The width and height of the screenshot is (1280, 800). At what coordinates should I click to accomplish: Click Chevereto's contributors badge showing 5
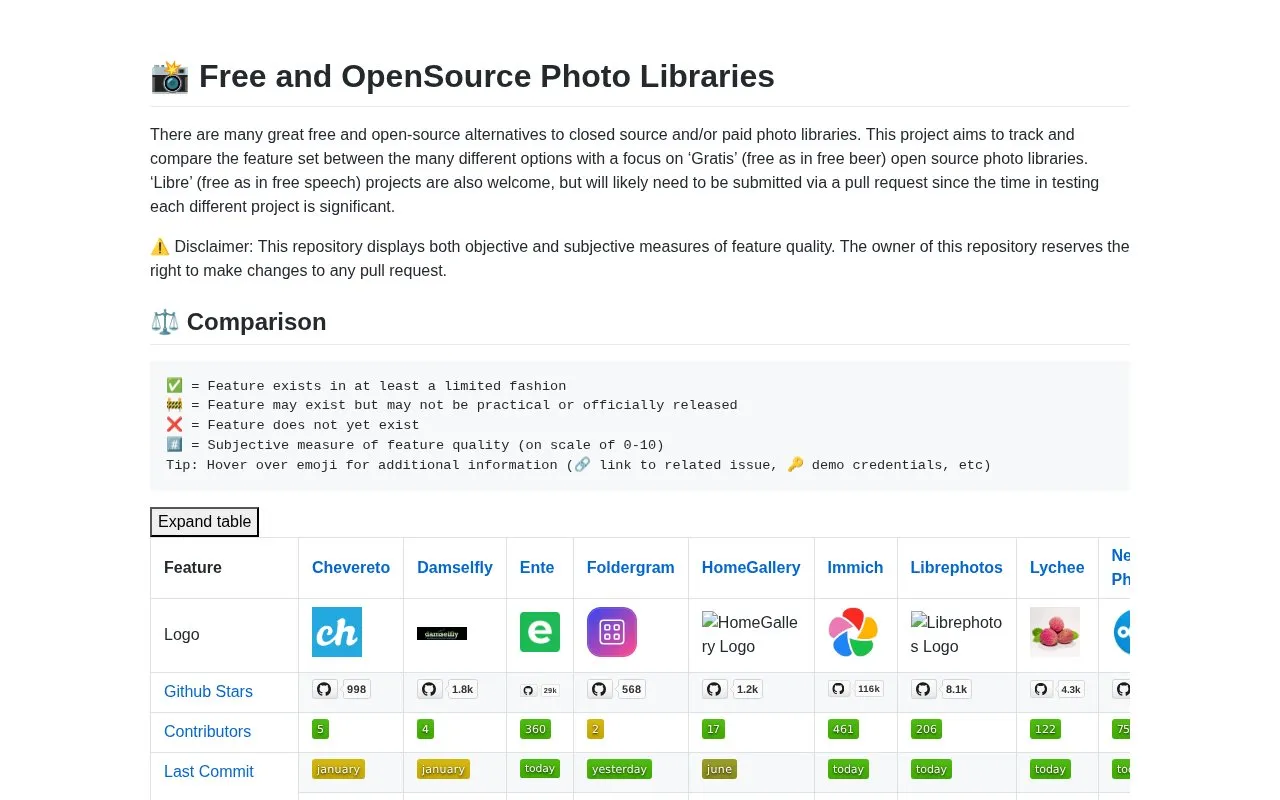(321, 729)
